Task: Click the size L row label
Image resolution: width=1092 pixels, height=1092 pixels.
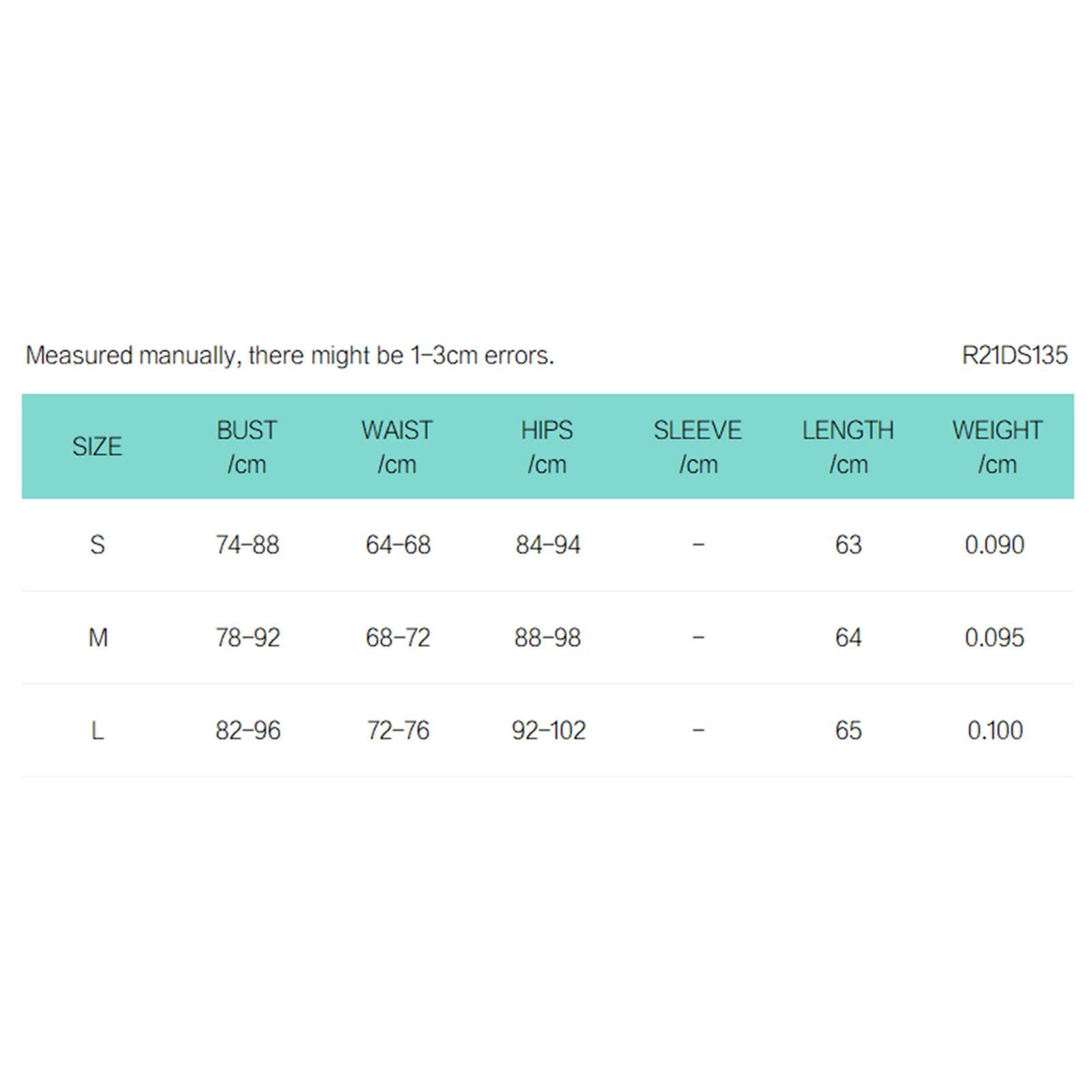Action: pos(98,730)
